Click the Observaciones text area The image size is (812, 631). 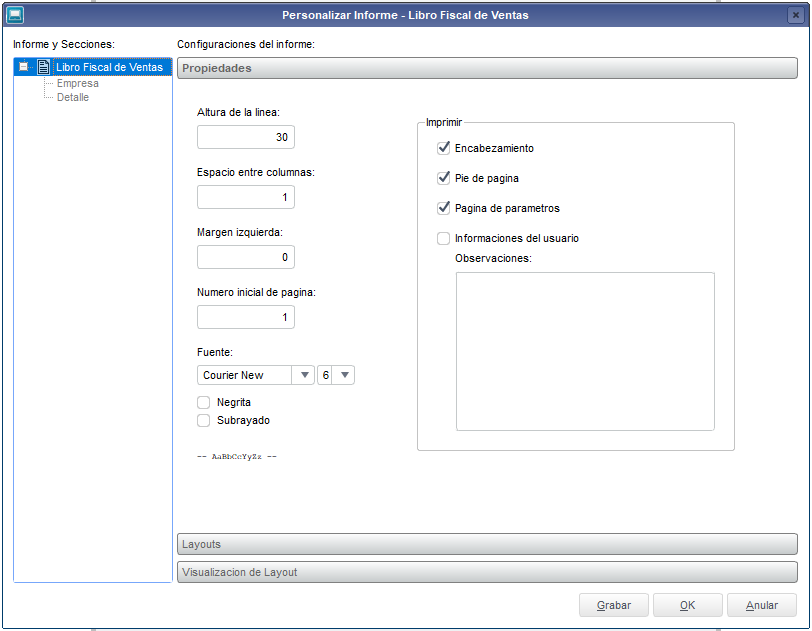pyautogui.click(x=585, y=351)
